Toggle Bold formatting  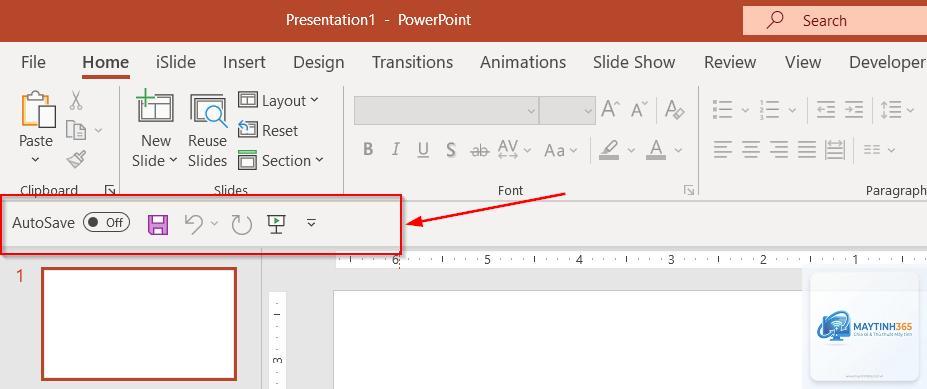point(368,150)
